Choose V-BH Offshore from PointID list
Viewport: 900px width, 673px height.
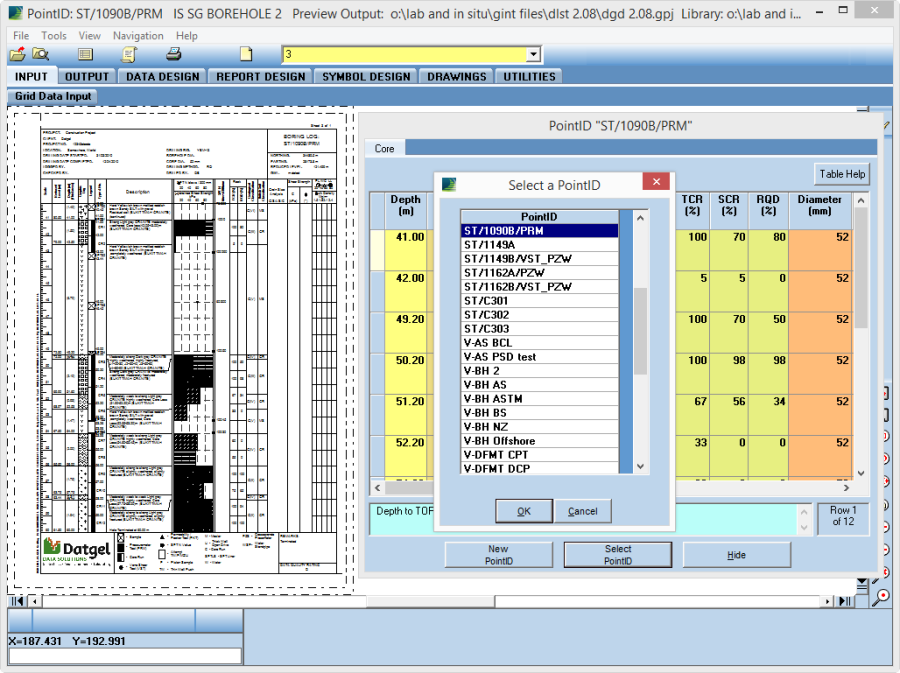[500, 441]
